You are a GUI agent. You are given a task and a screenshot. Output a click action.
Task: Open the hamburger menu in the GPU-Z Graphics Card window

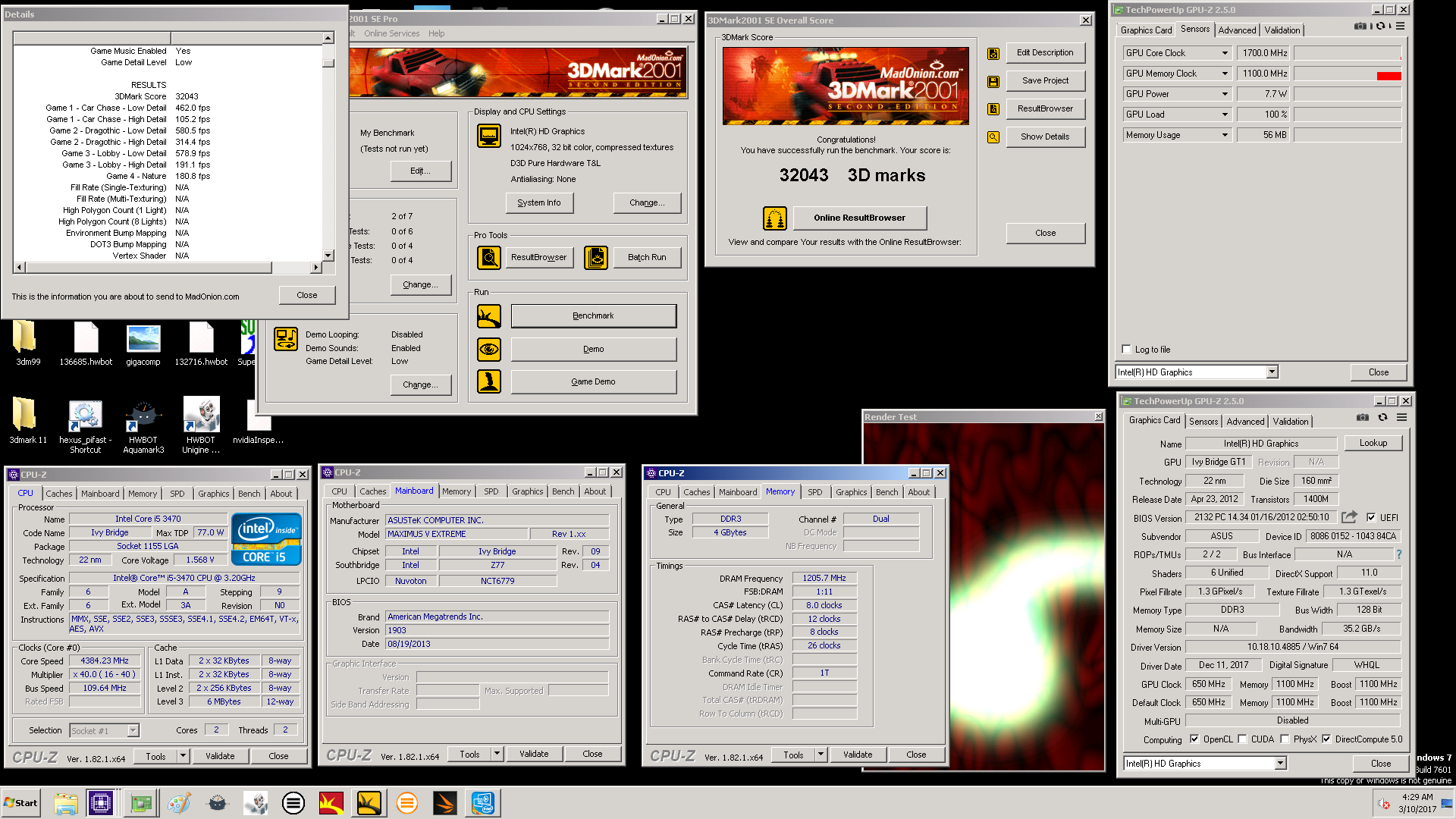click(x=1402, y=418)
